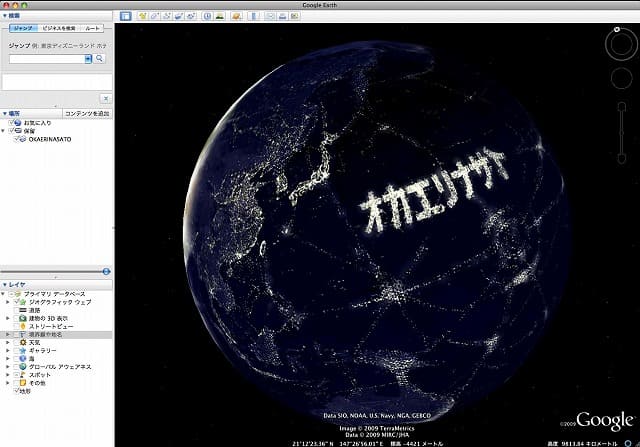Image resolution: width=640 pixels, height=447 pixels.
Task: Click the Sunlight landscape toolbar icon
Action: (220, 16)
